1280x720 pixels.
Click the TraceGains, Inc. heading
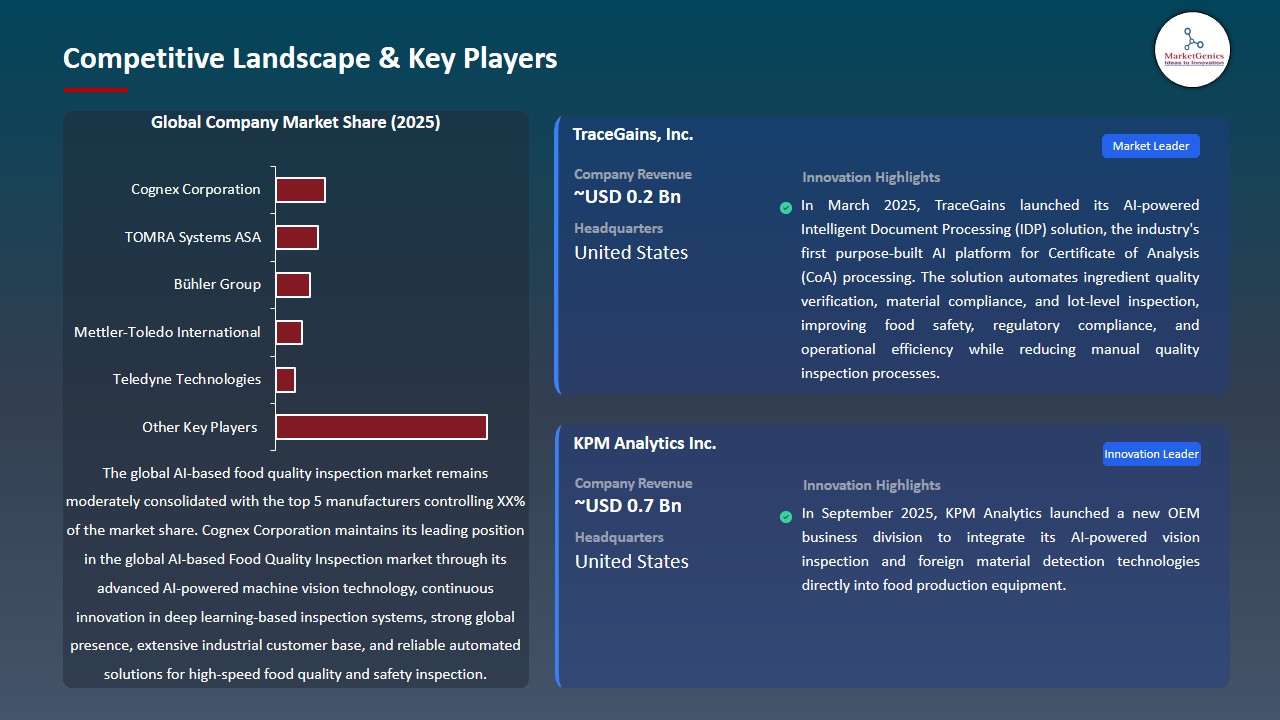(633, 134)
